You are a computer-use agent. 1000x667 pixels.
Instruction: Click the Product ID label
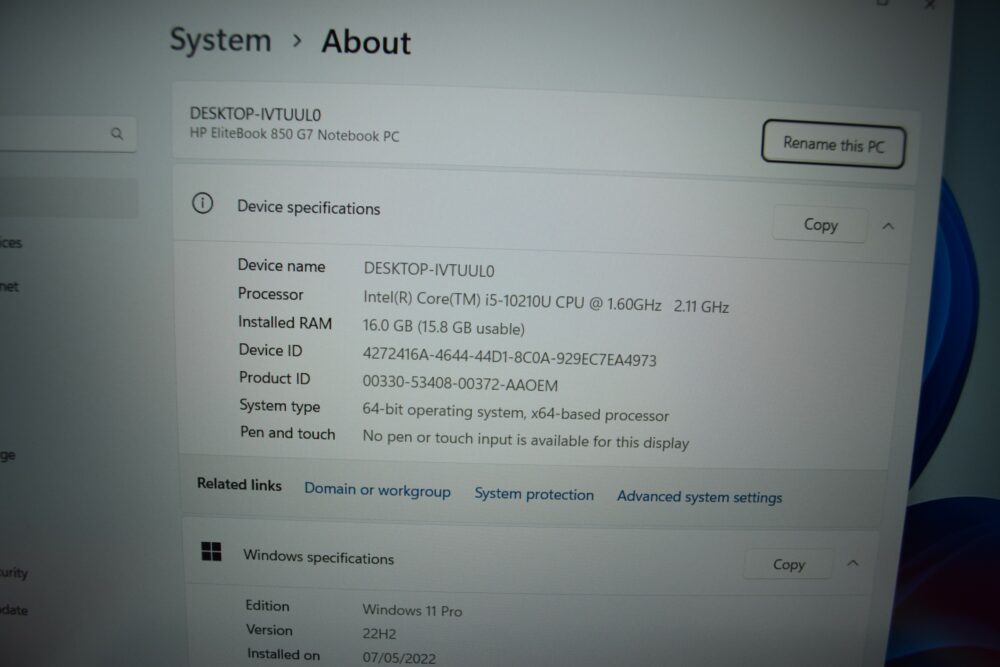[274, 378]
